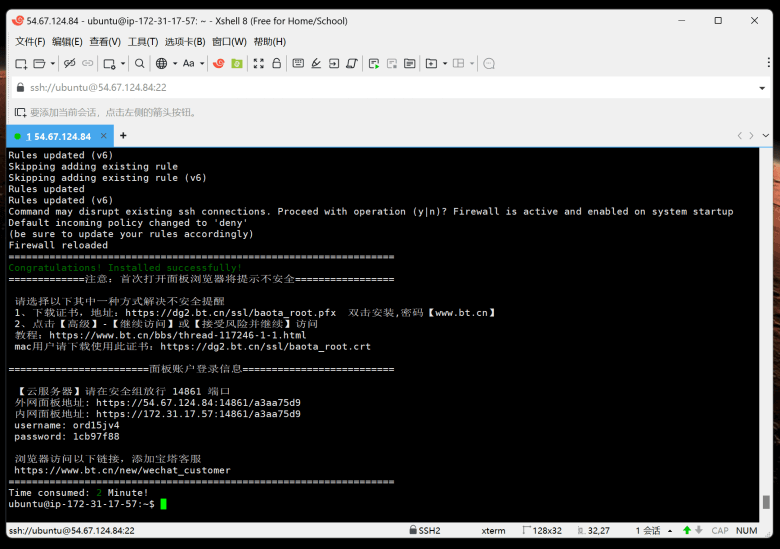Toggle full screen mode icon
The image size is (780, 549).
[x=259, y=63]
